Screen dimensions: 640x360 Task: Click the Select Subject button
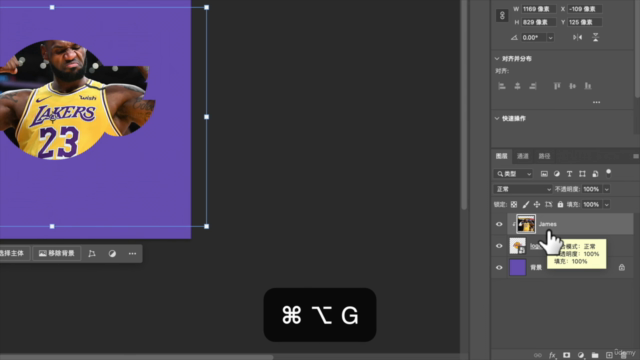[x=13, y=253]
